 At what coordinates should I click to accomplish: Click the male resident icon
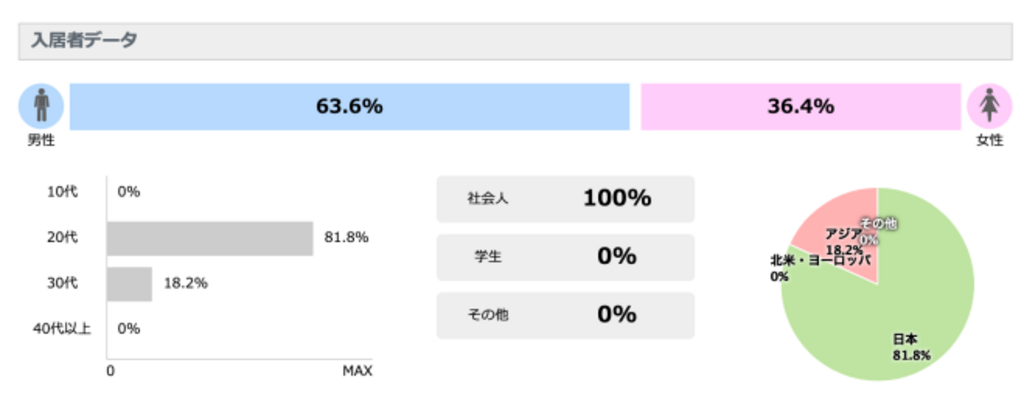coord(41,105)
